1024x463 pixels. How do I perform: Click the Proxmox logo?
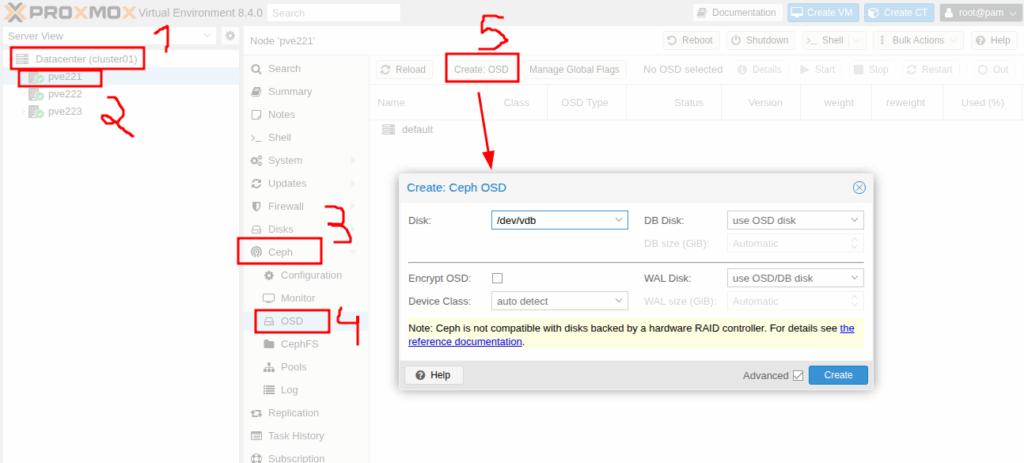[71, 12]
